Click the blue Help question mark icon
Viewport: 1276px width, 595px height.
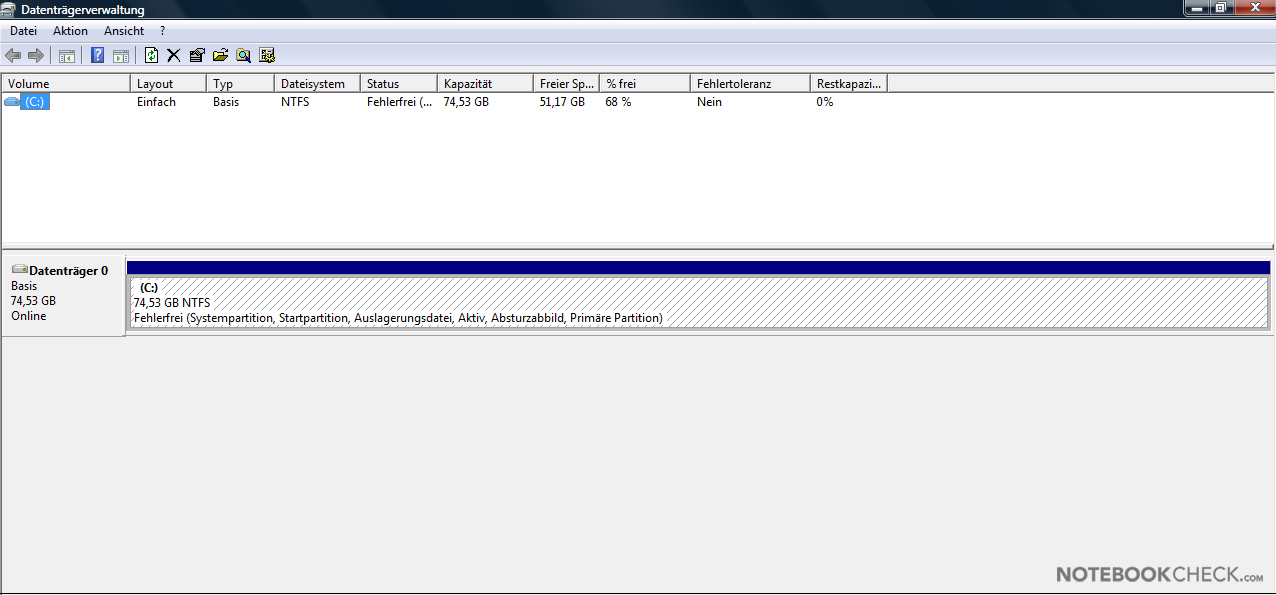pos(98,56)
